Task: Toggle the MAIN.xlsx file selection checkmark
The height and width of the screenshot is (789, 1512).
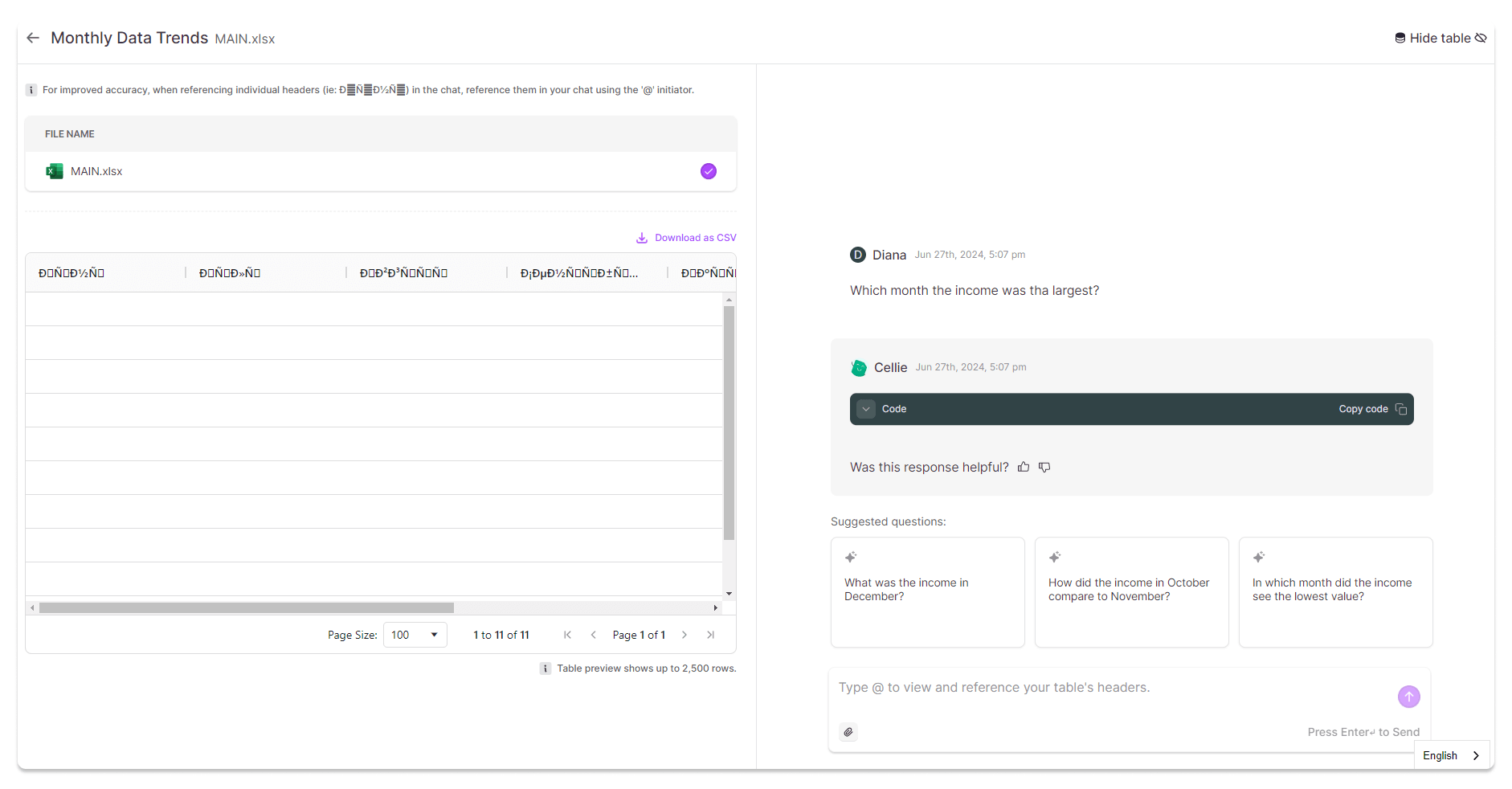Action: [x=708, y=171]
